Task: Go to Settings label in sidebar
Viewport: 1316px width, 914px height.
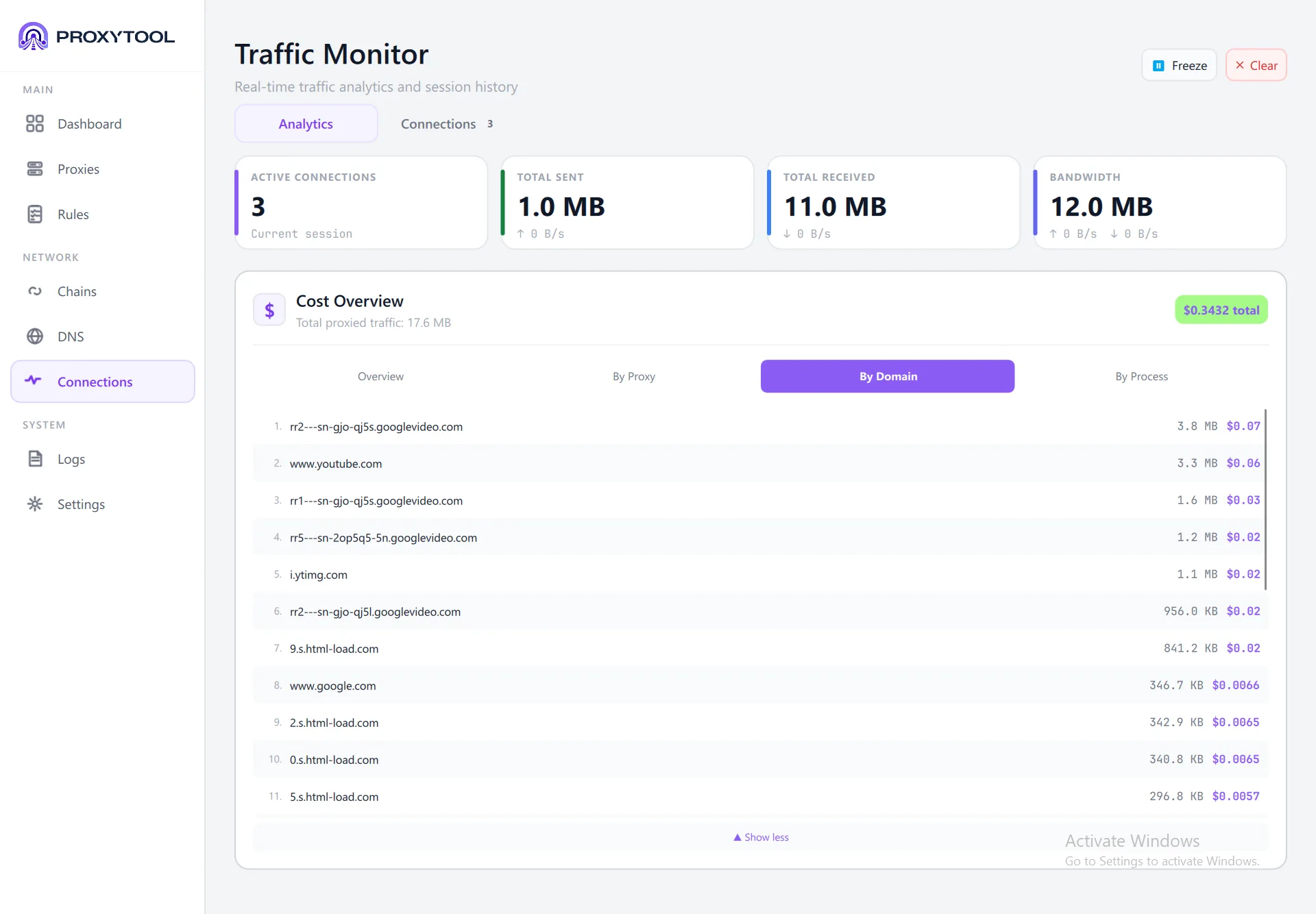Action: click(81, 504)
